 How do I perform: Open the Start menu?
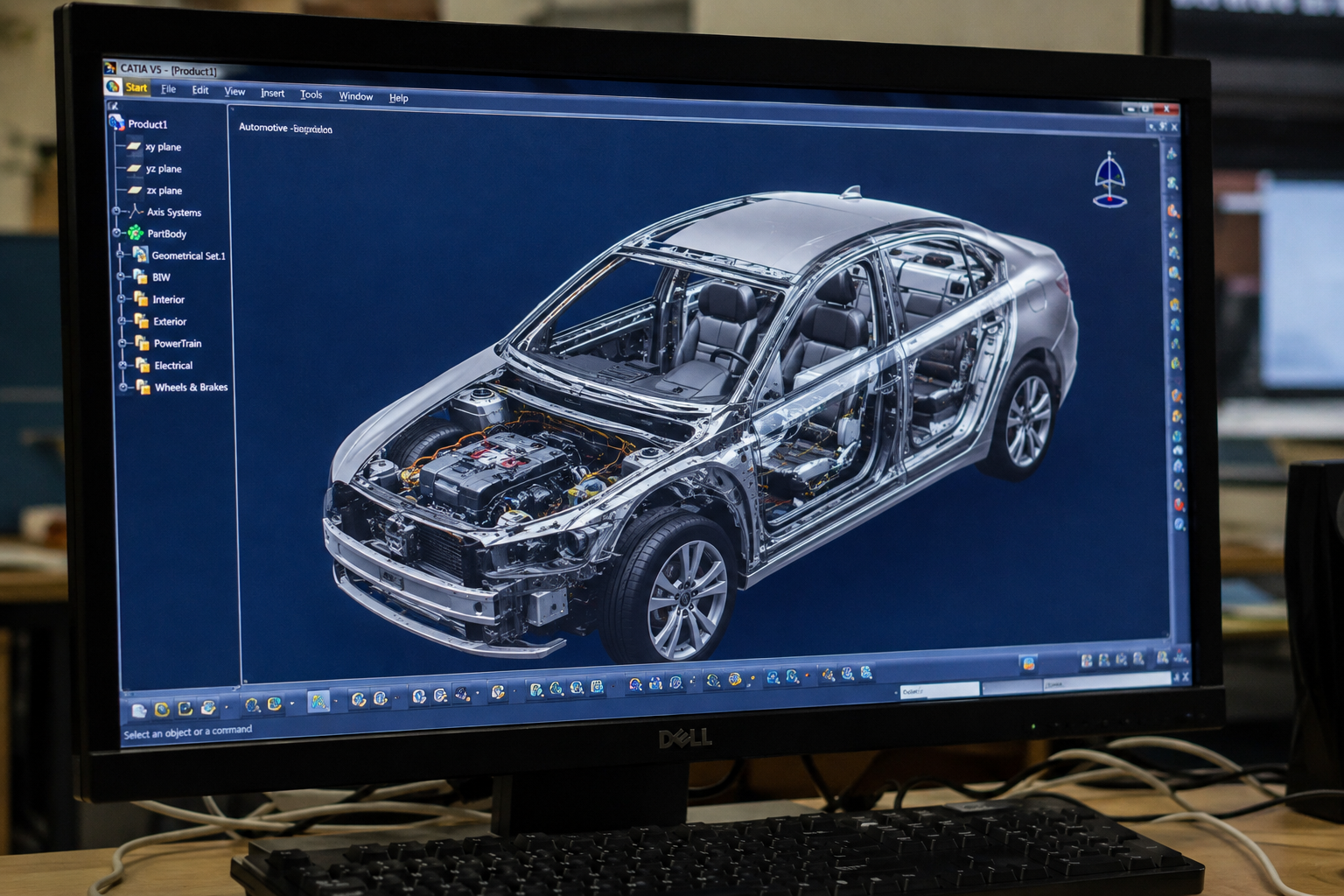136,87
